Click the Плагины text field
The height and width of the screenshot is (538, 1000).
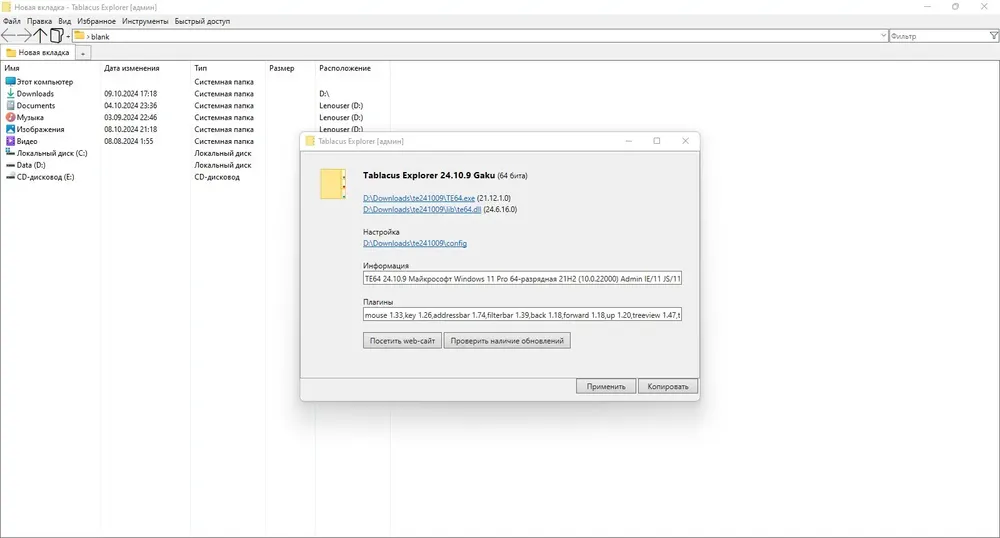coord(522,315)
